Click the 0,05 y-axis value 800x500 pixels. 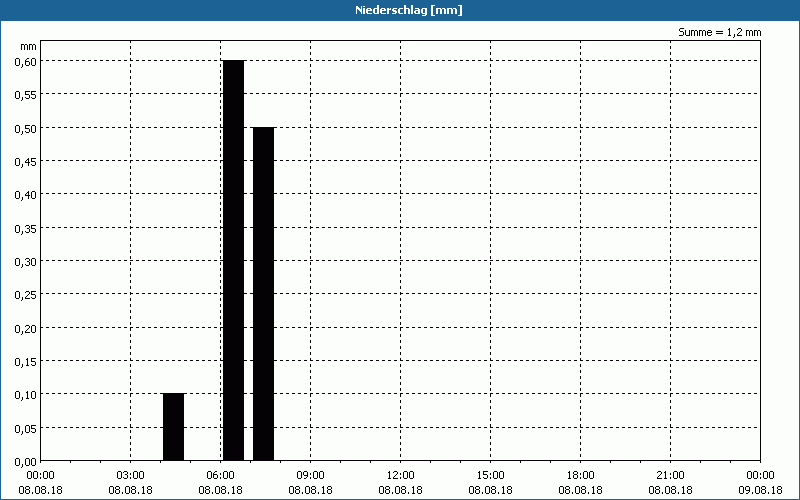coord(26,428)
